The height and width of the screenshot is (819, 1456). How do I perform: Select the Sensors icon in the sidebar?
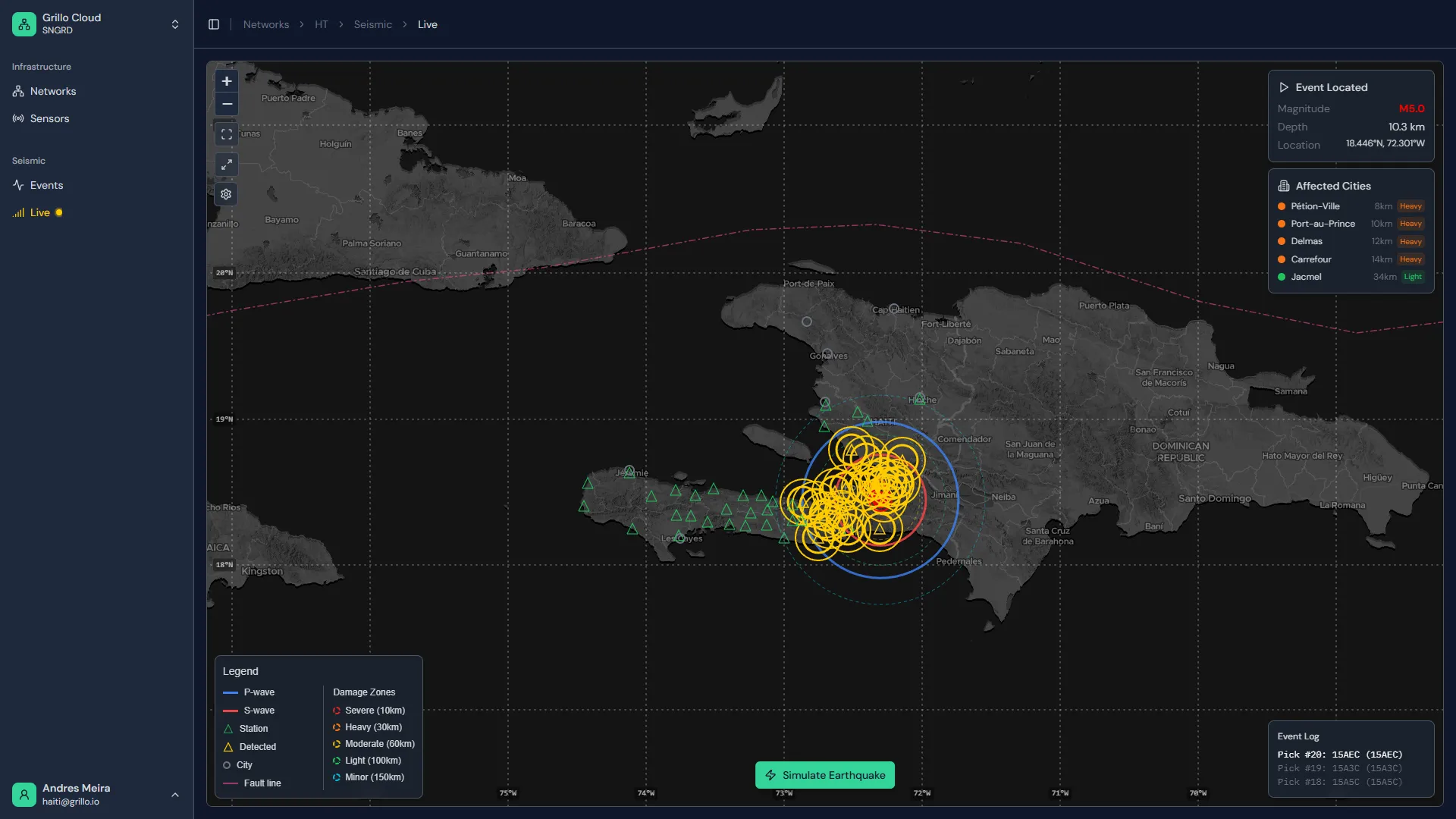tap(18, 118)
